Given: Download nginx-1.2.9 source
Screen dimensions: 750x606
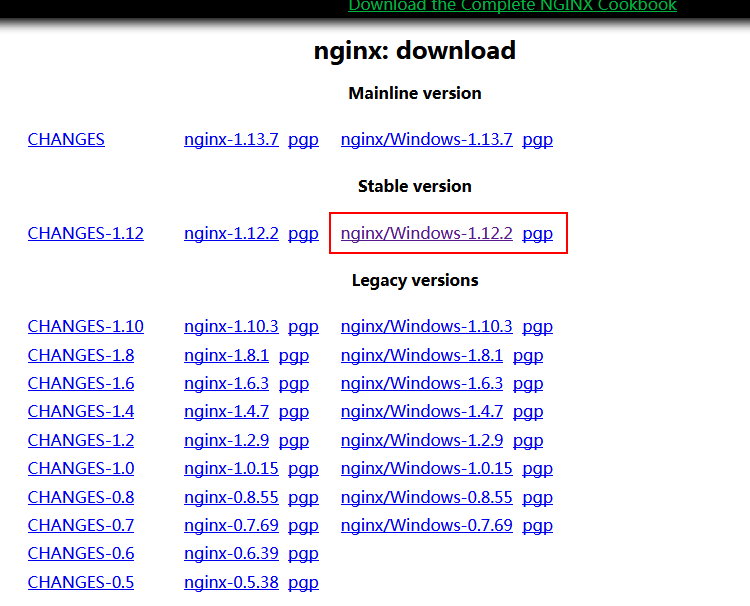Looking at the screenshot, I should point(226,441).
